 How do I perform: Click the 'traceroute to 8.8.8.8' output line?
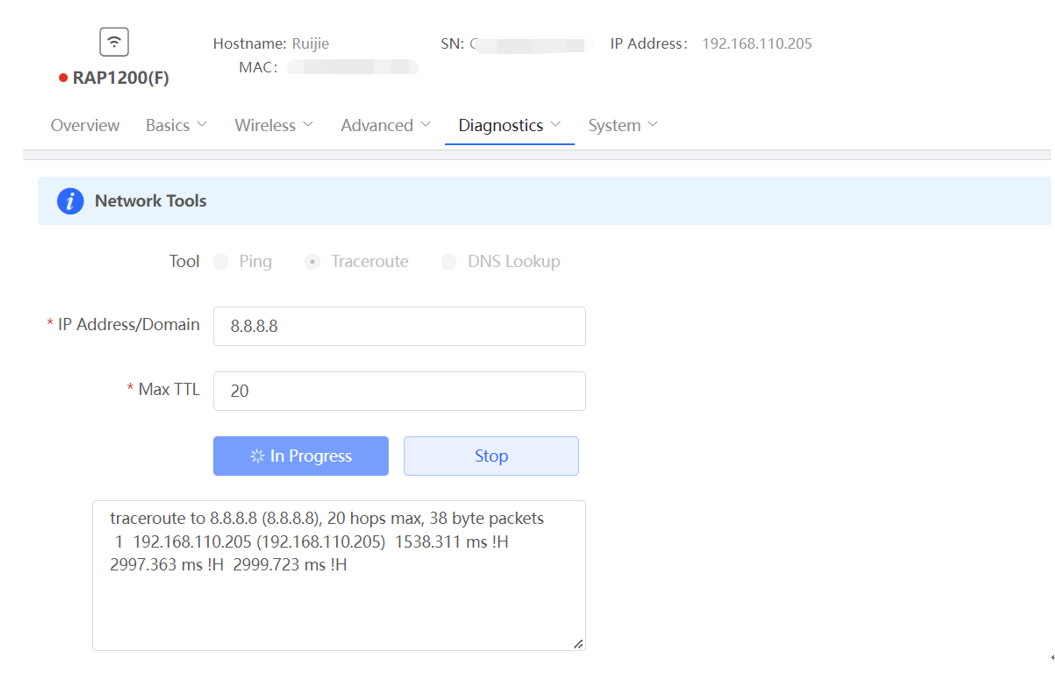327,519
